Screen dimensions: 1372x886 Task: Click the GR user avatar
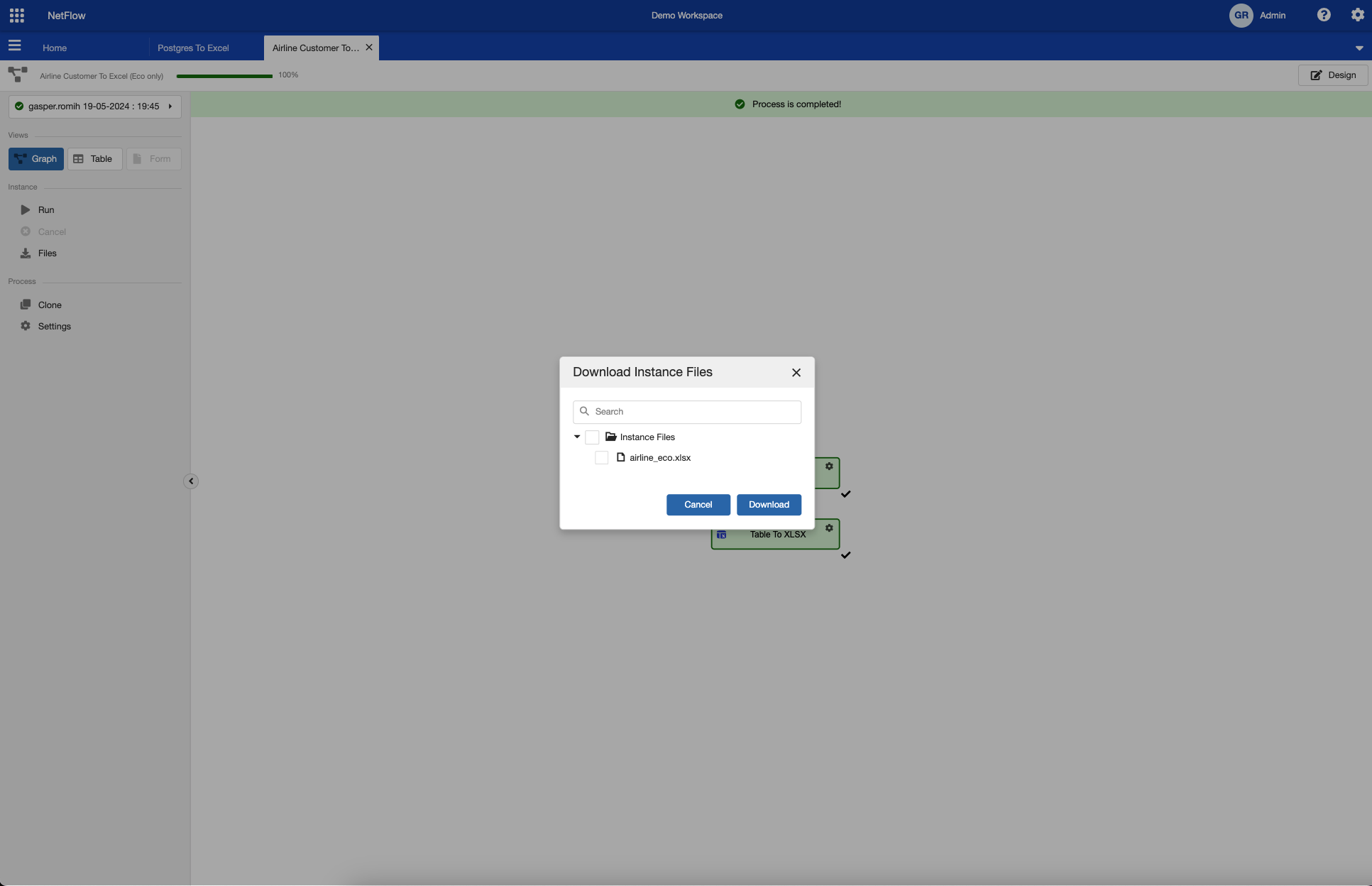click(x=1241, y=15)
